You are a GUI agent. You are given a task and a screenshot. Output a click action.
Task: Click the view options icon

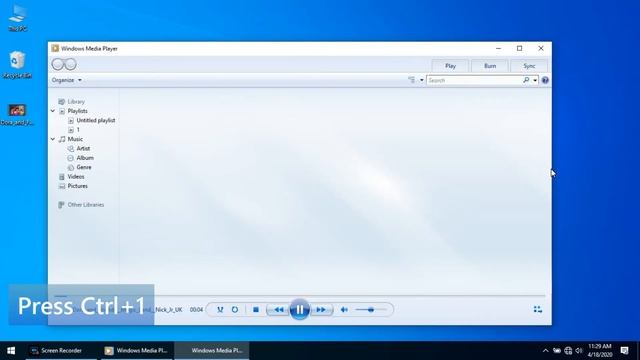pyautogui.click(x=412, y=80)
